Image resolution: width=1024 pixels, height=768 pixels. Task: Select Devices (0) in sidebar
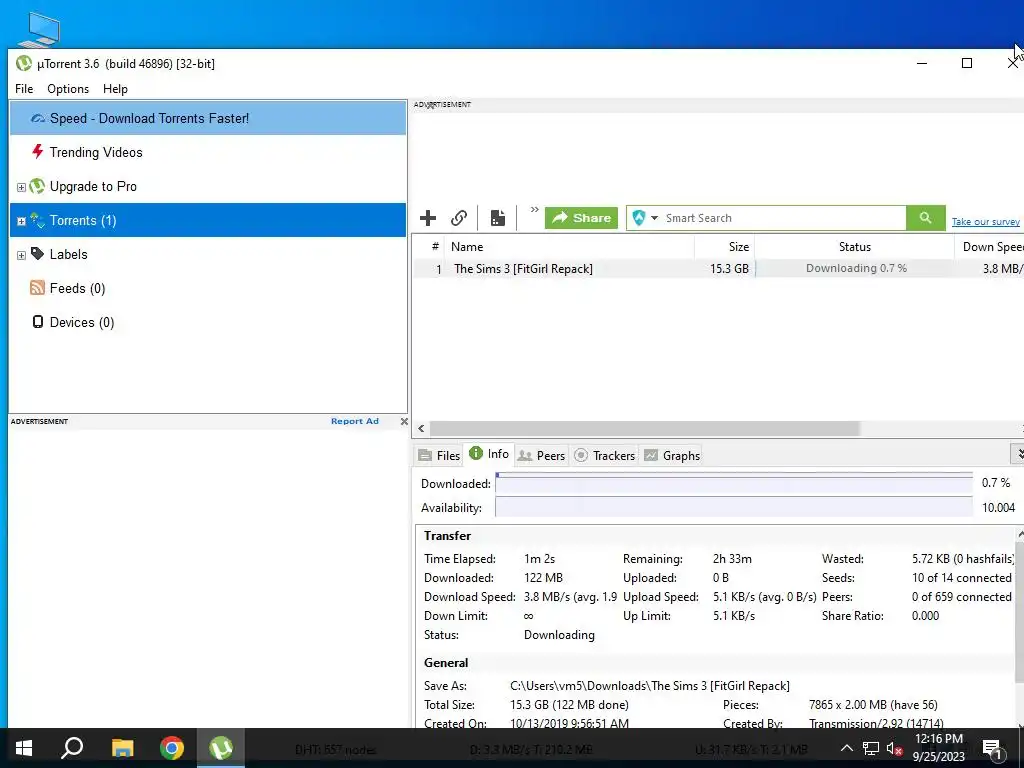[x=208, y=322]
